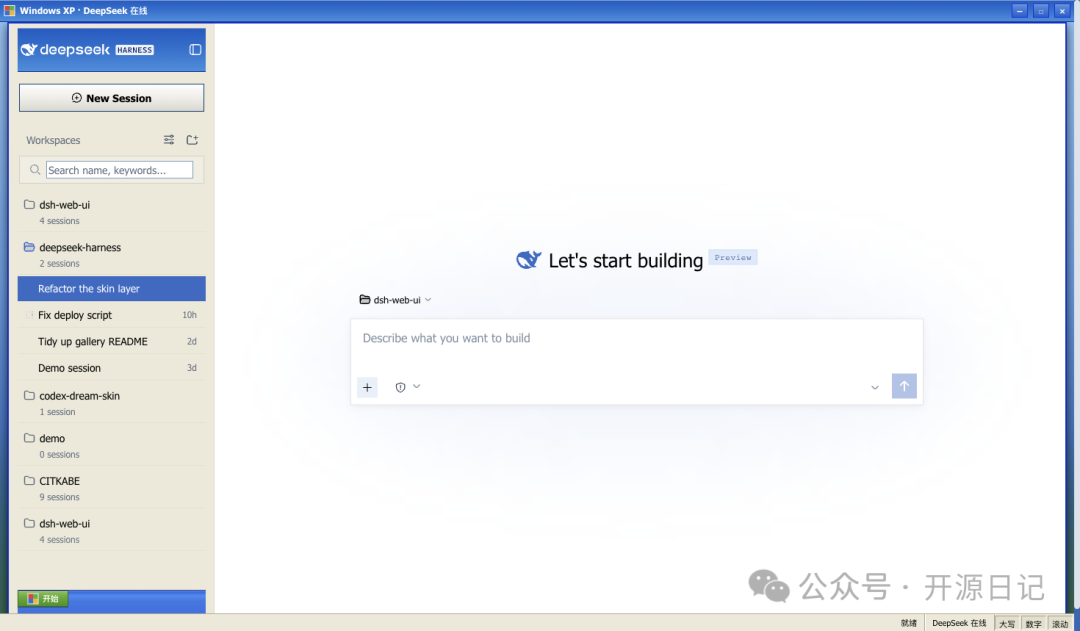Open the 'Tidy up gallery README' session
The height and width of the screenshot is (631, 1080).
click(x=112, y=342)
